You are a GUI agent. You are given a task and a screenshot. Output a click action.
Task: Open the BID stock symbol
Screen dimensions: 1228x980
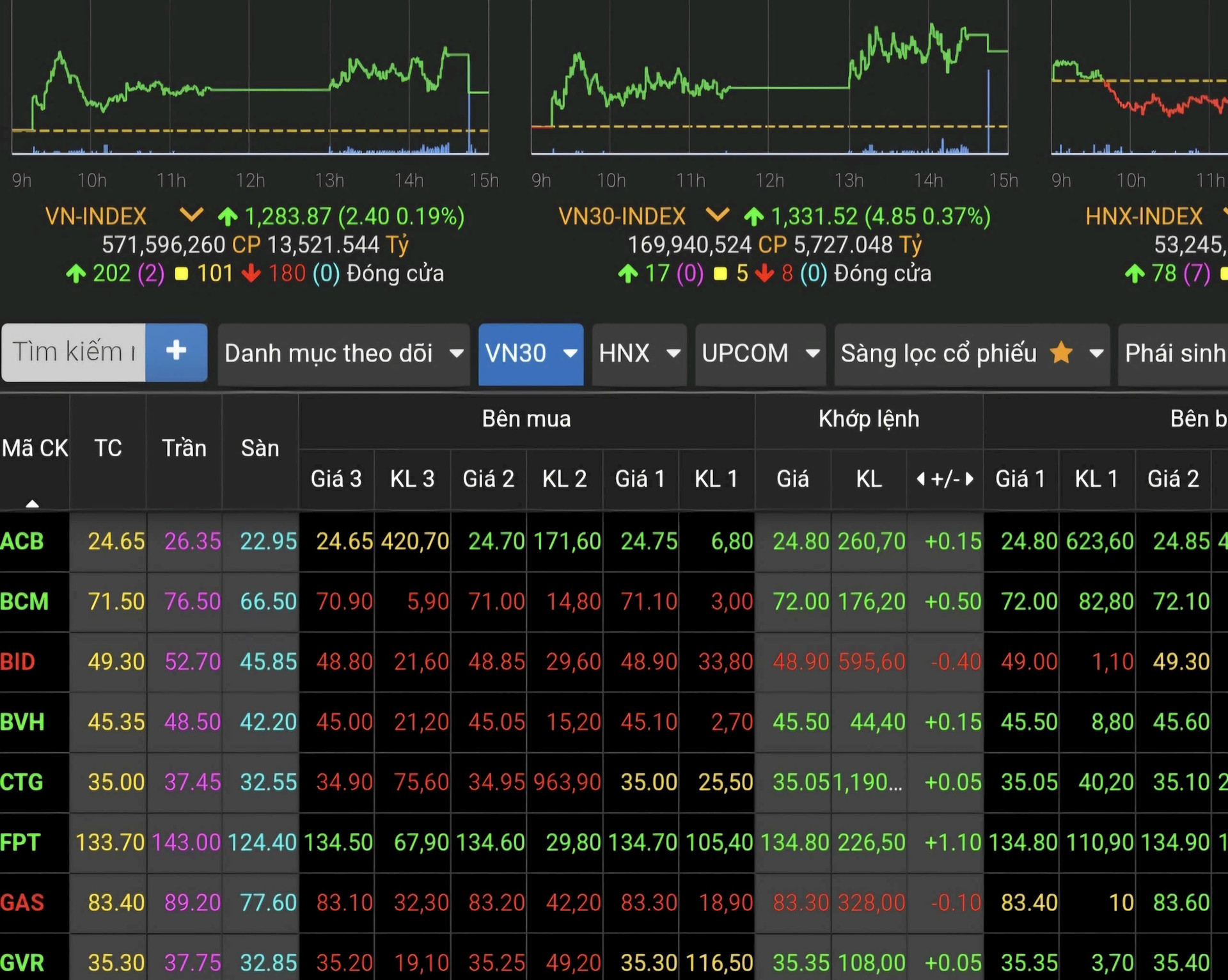pyautogui.click(x=17, y=661)
